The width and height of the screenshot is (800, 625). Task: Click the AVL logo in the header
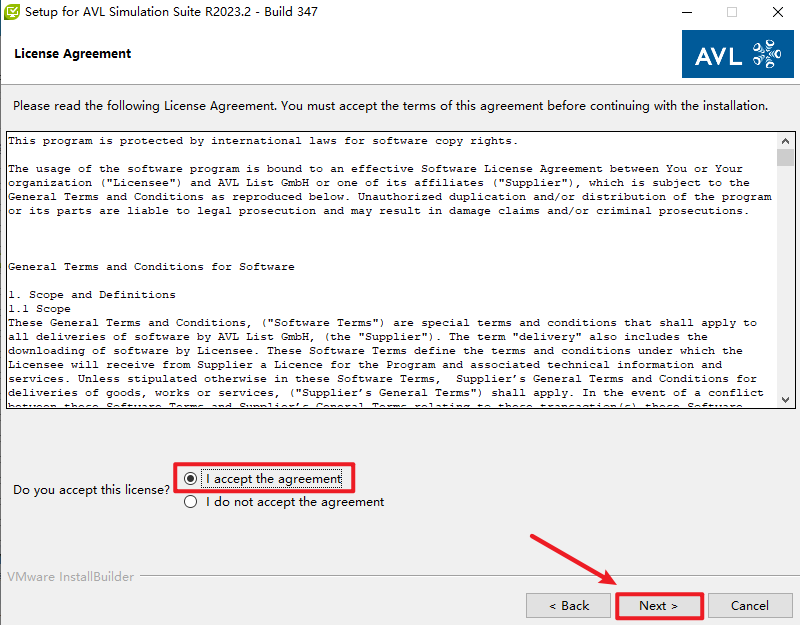[x=737, y=54]
